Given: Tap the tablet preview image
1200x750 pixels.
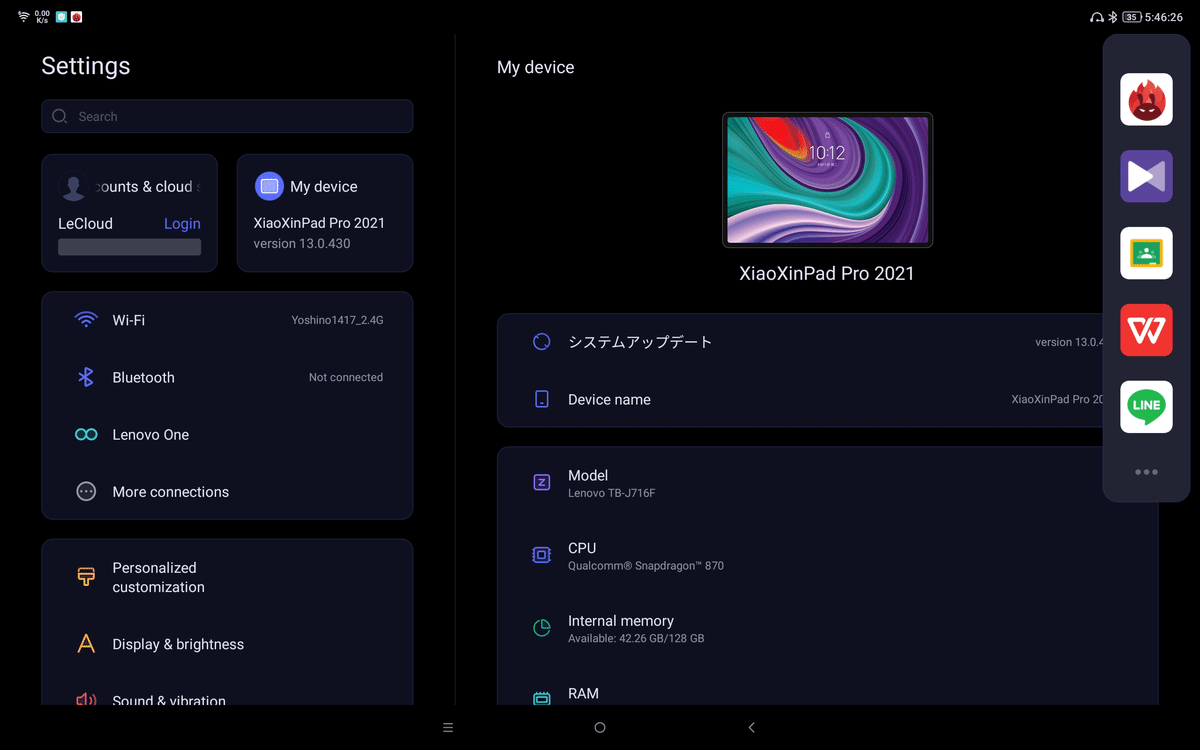Looking at the screenshot, I should pyautogui.click(x=827, y=180).
